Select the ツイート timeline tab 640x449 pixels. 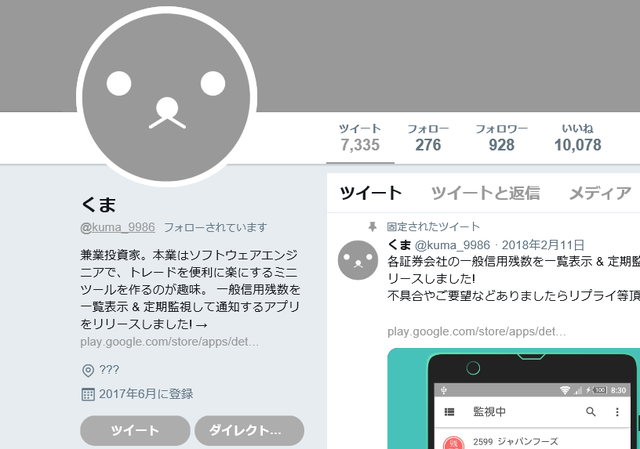[371, 193]
